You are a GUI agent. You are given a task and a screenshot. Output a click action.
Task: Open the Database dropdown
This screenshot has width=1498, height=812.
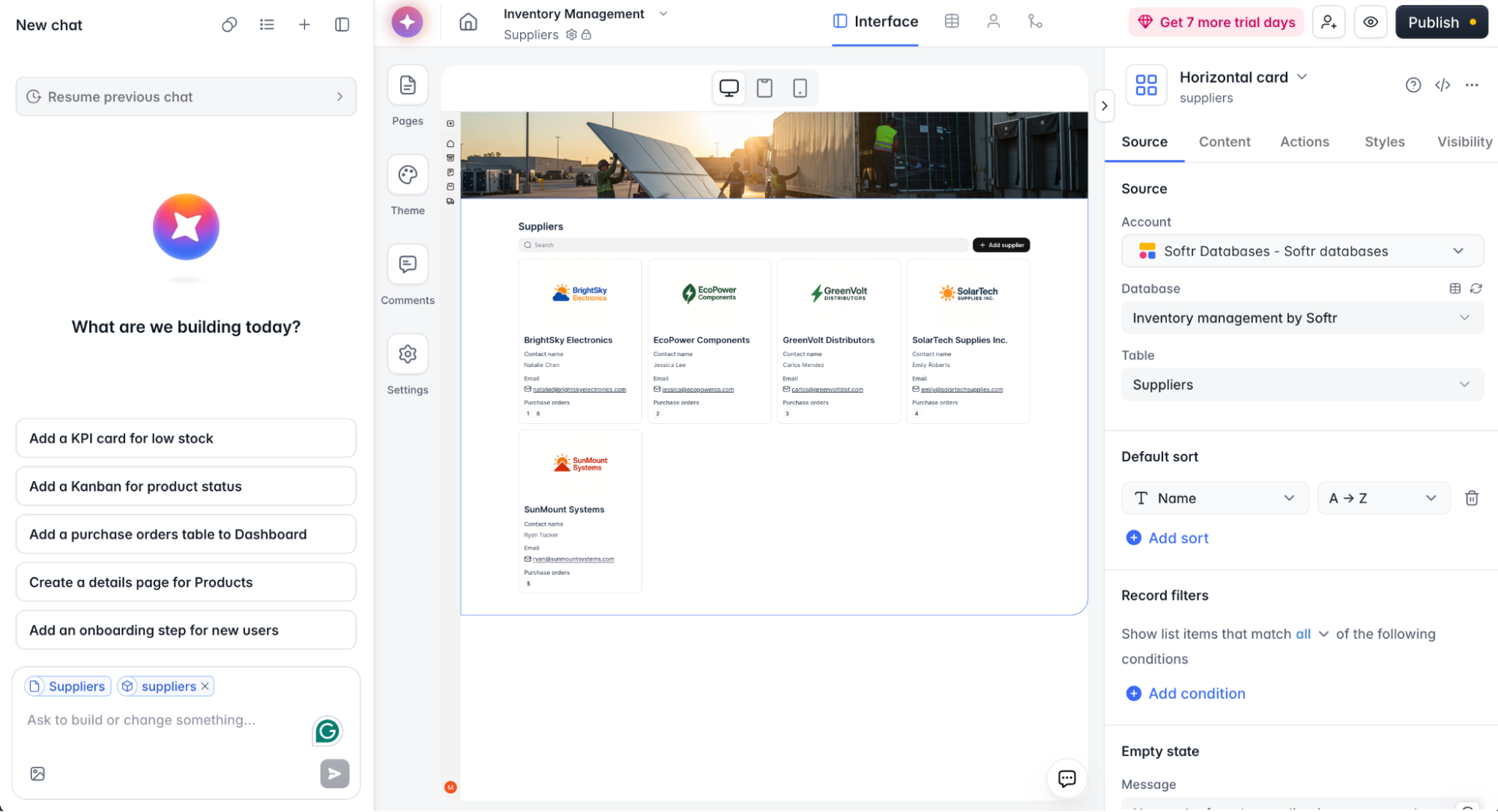pyautogui.click(x=1302, y=318)
